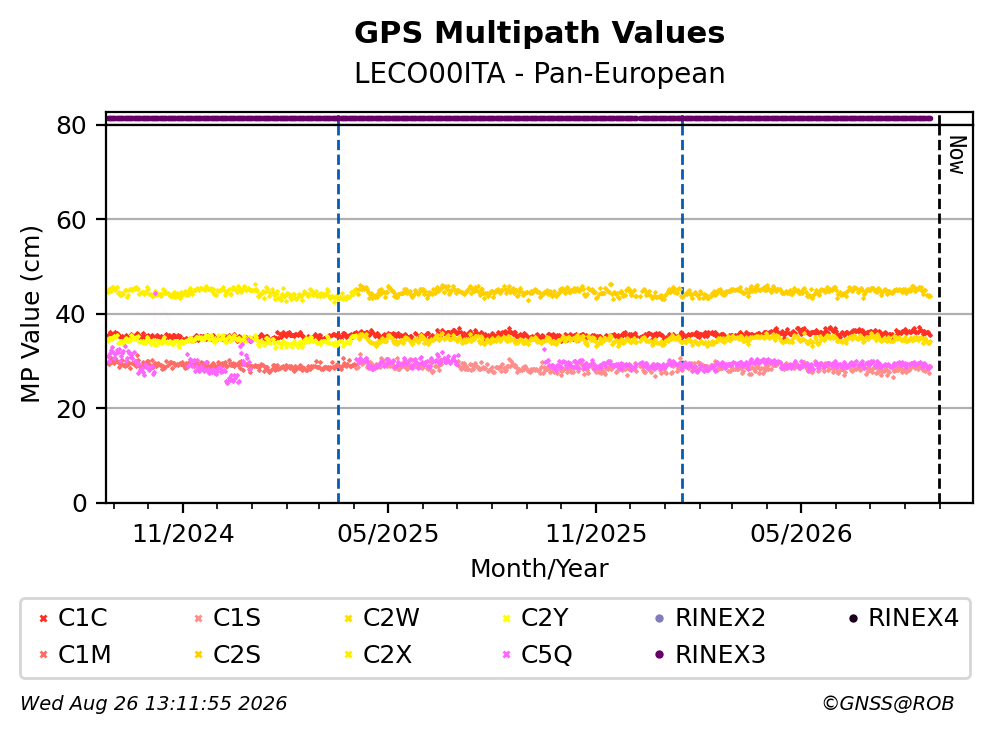
Task: Click the 05/2025 x-axis tick label
Action: 388,534
